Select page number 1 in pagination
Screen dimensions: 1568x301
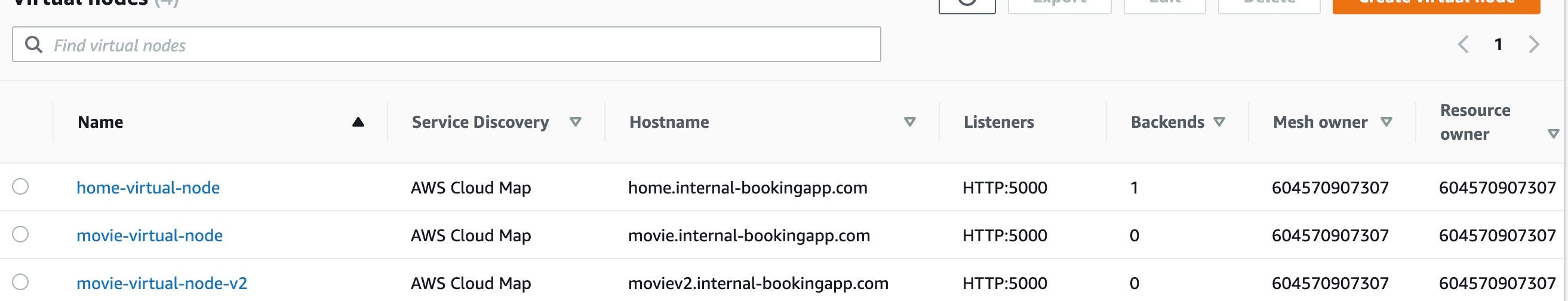[1499, 44]
